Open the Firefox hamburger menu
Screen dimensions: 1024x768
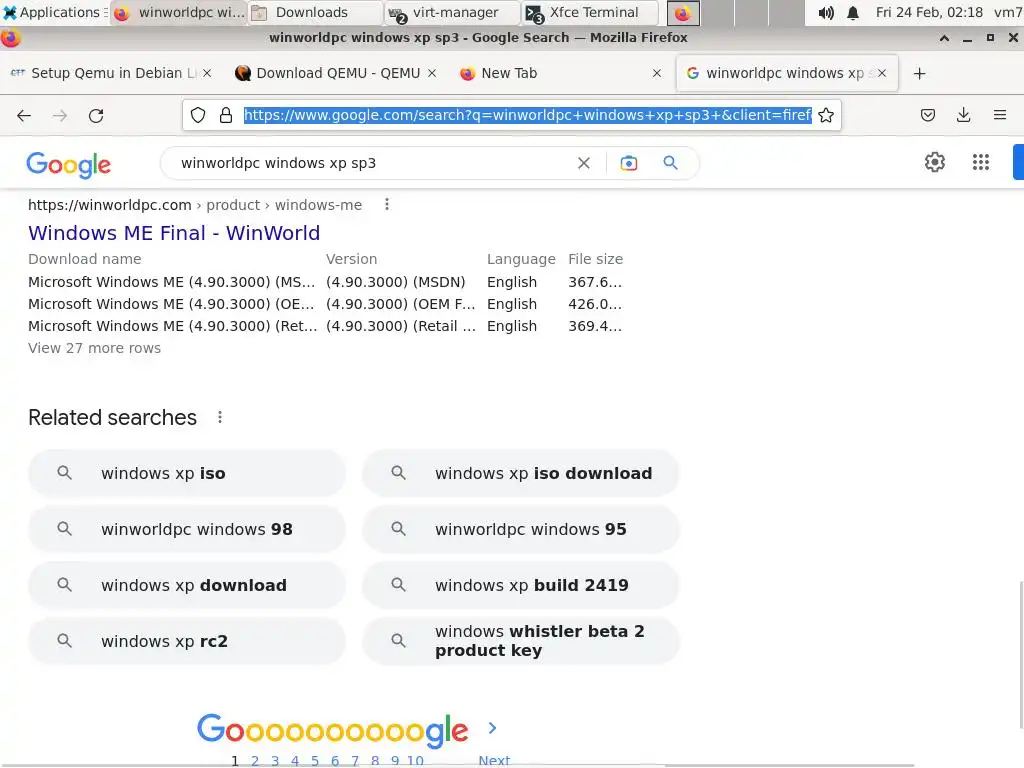(999, 116)
